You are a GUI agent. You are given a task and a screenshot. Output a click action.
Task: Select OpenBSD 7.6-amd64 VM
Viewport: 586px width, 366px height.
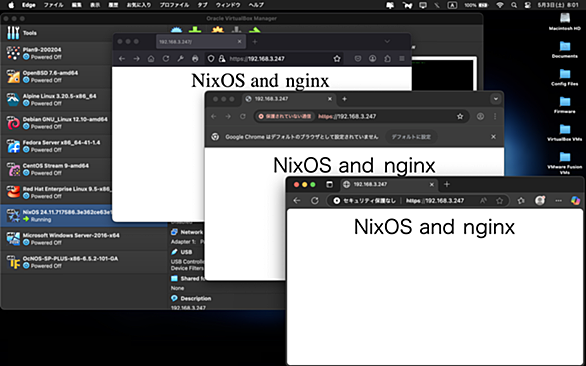pyautogui.click(x=56, y=76)
